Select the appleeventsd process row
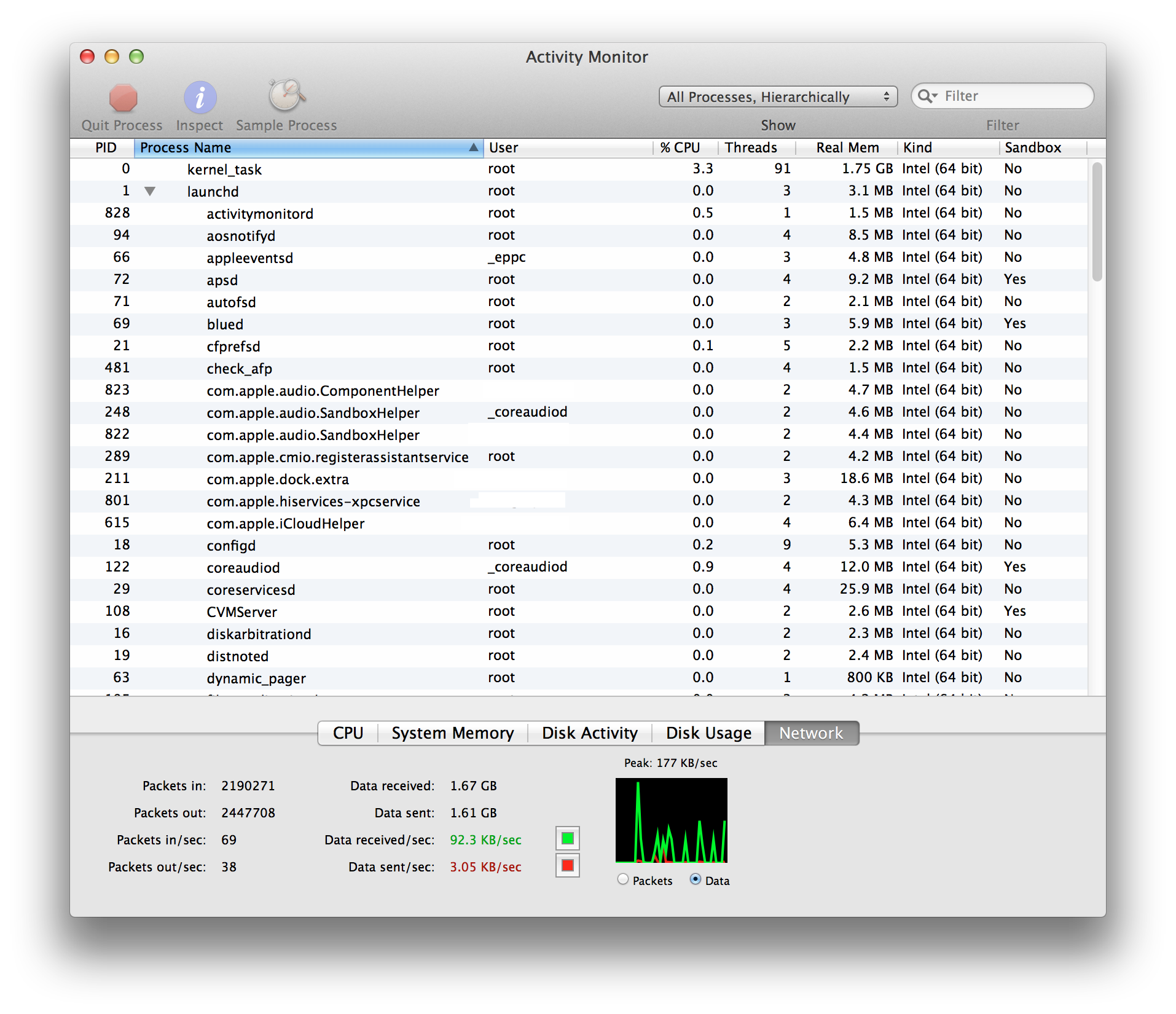This screenshot has width=1176, height=1014. 579,257
